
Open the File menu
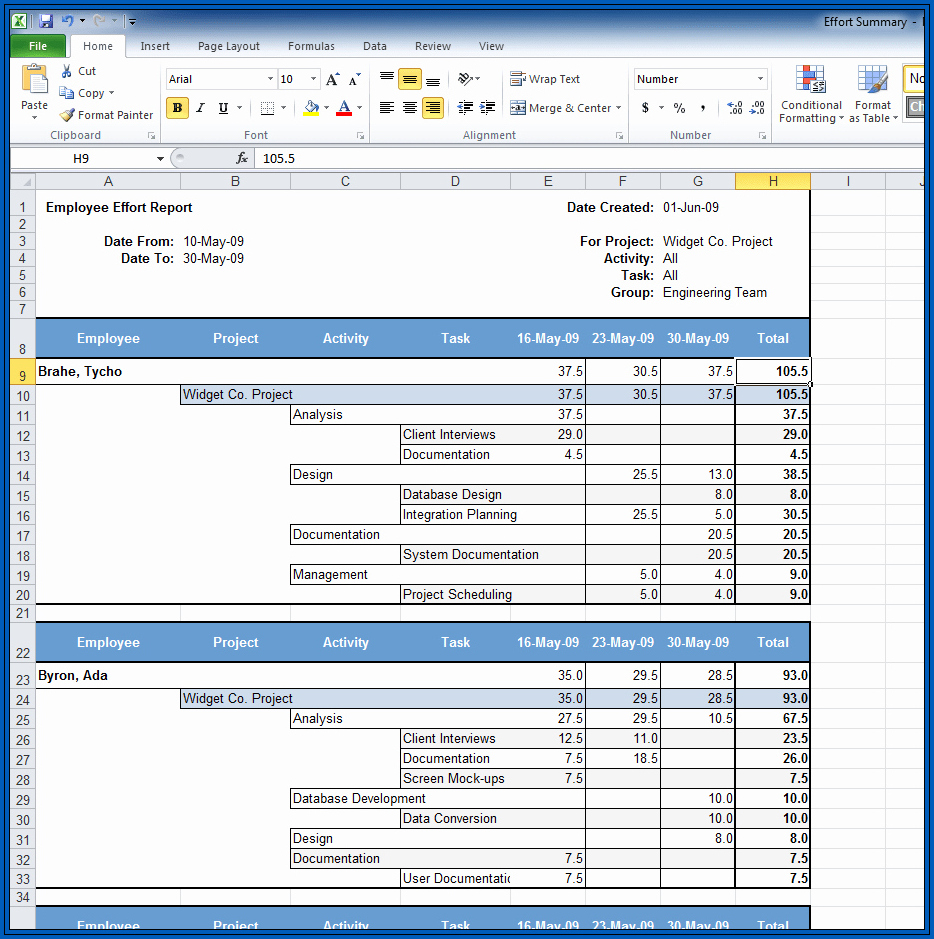coord(37,45)
